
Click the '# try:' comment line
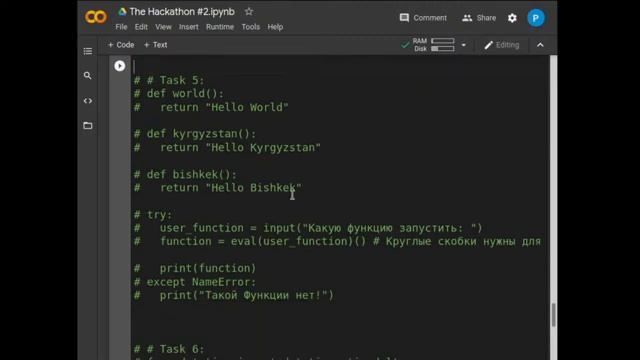pyautogui.click(x=153, y=215)
